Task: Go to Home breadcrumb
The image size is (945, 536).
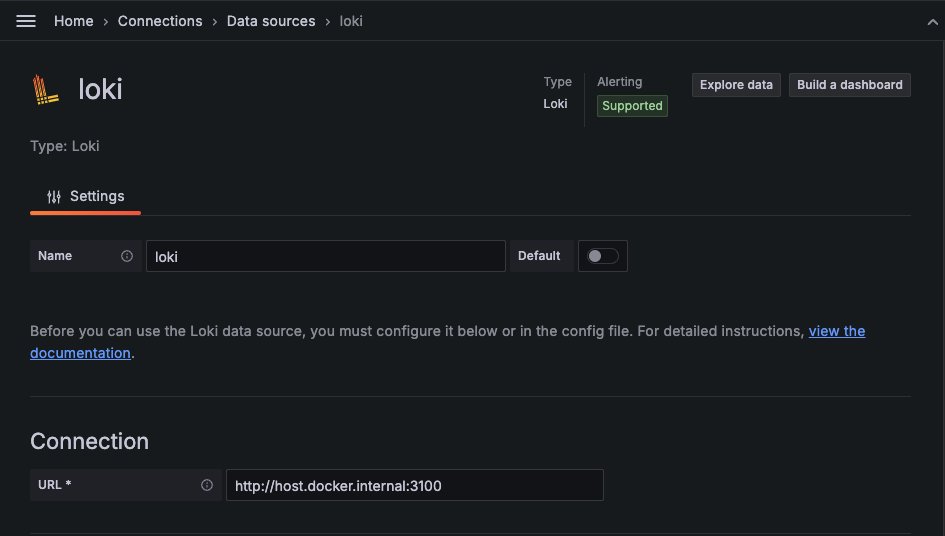Action: pyautogui.click(x=74, y=21)
